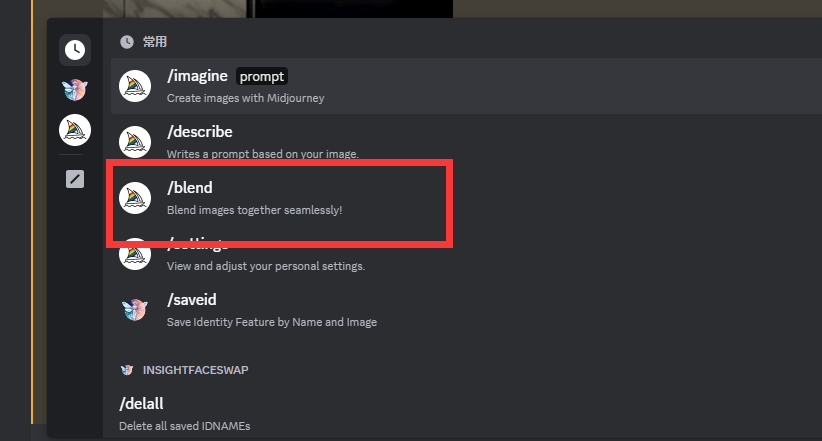Click the Midjourney avatar beside /describe
This screenshot has width=822, height=441.
[135, 142]
